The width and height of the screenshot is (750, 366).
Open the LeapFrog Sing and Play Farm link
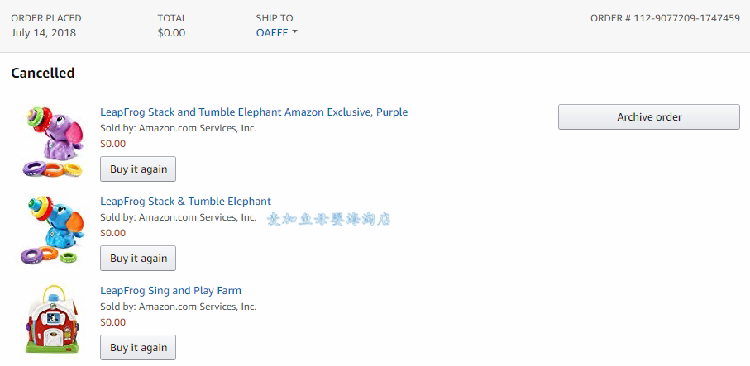click(171, 290)
